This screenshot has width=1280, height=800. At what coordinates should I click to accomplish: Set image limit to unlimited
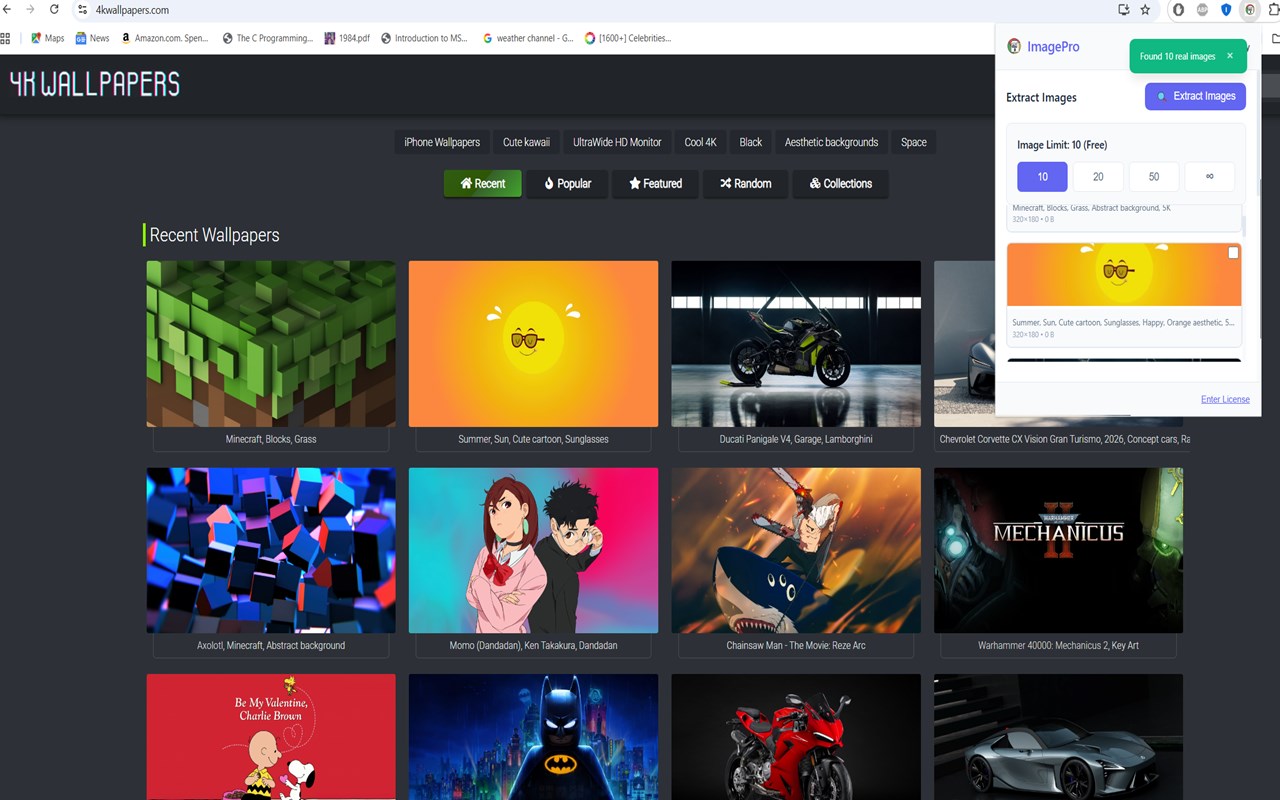coord(1209,177)
